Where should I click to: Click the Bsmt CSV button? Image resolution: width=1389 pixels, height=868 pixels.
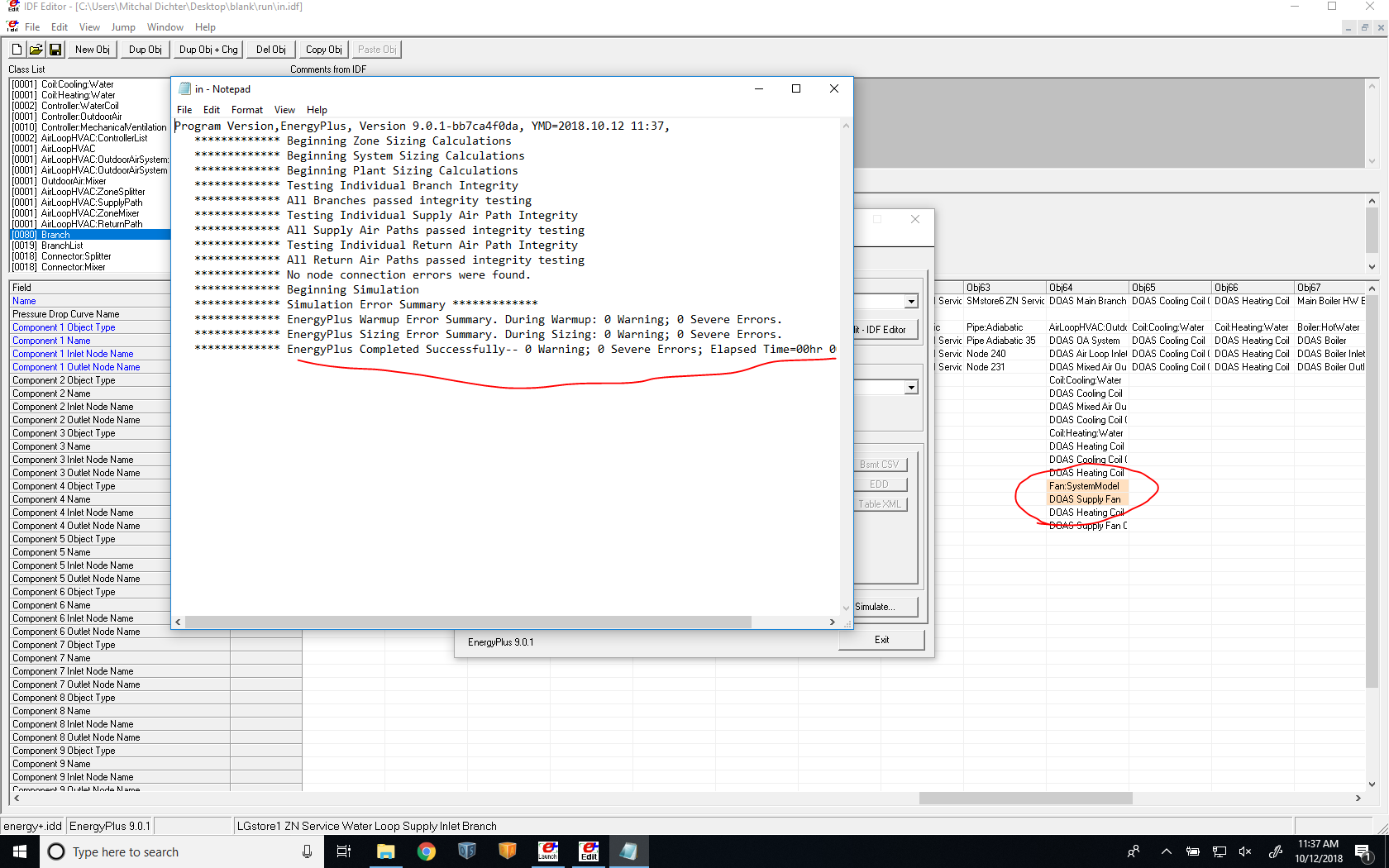coord(879,465)
